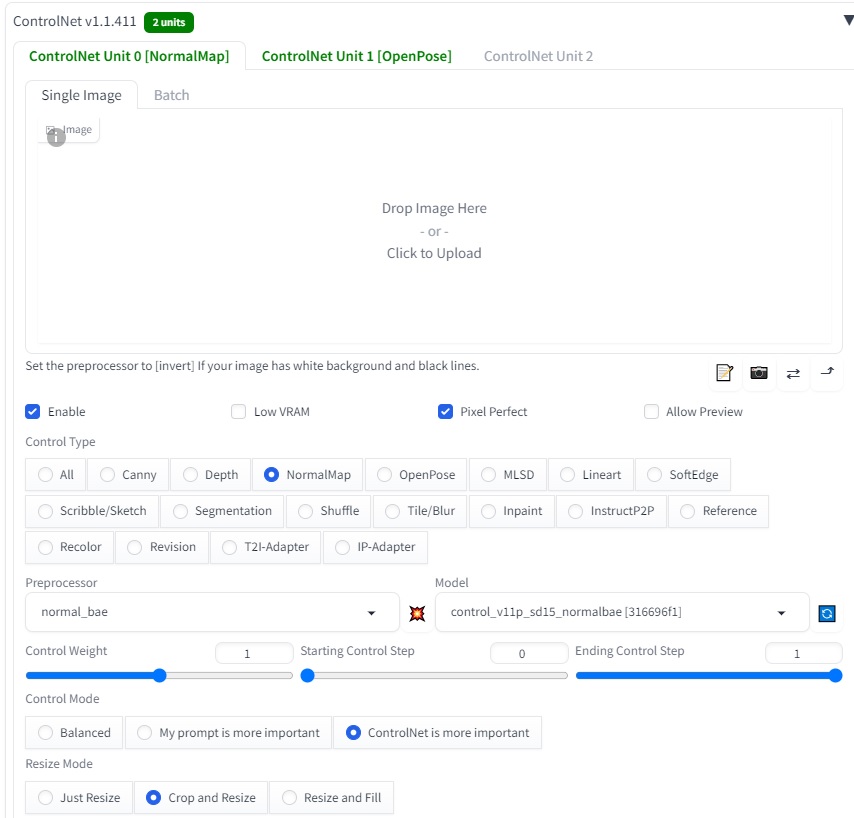Select the Balanced control mode
This screenshot has width=854, height=818.
coord(75,733)
